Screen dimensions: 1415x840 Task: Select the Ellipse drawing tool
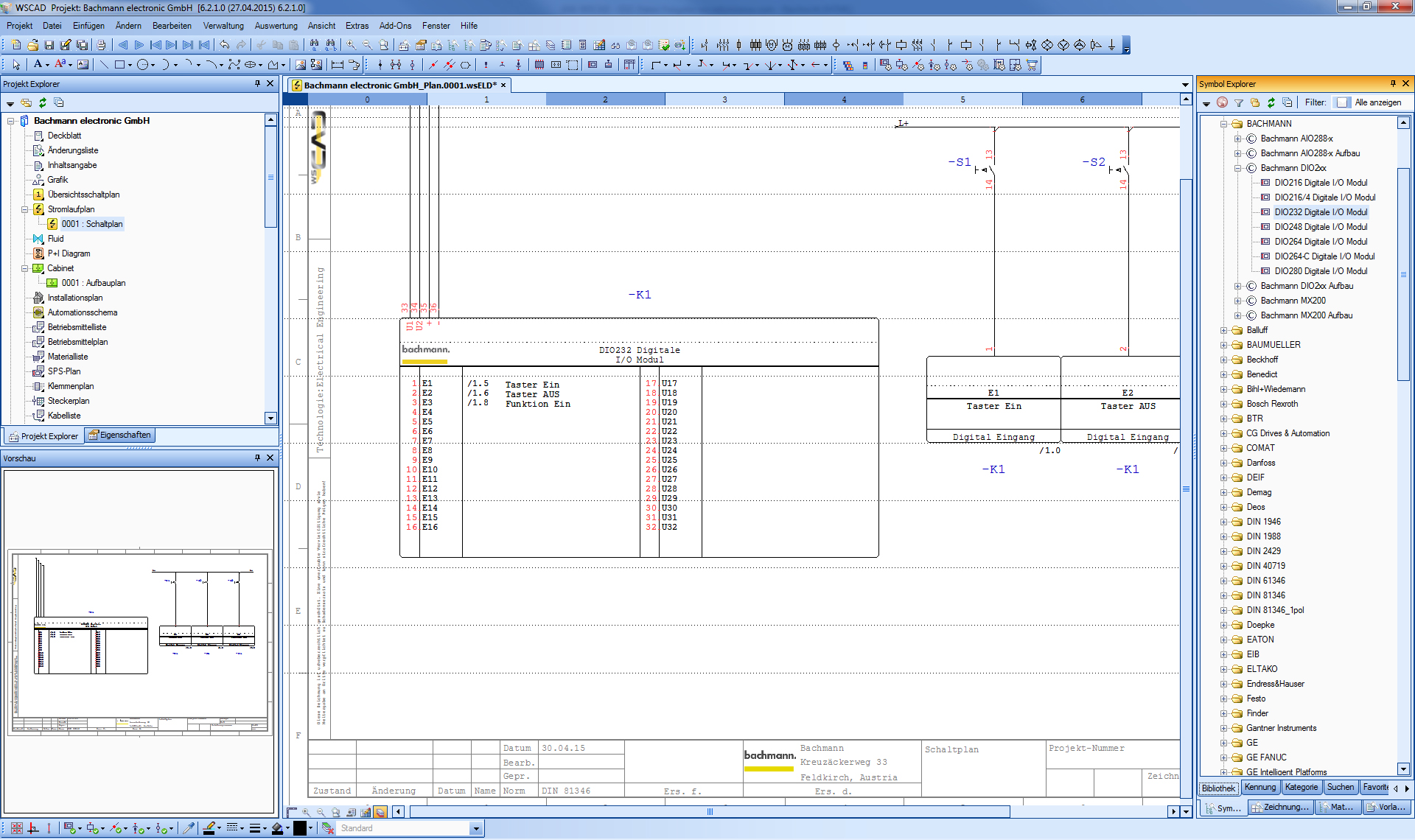(143, 65)
